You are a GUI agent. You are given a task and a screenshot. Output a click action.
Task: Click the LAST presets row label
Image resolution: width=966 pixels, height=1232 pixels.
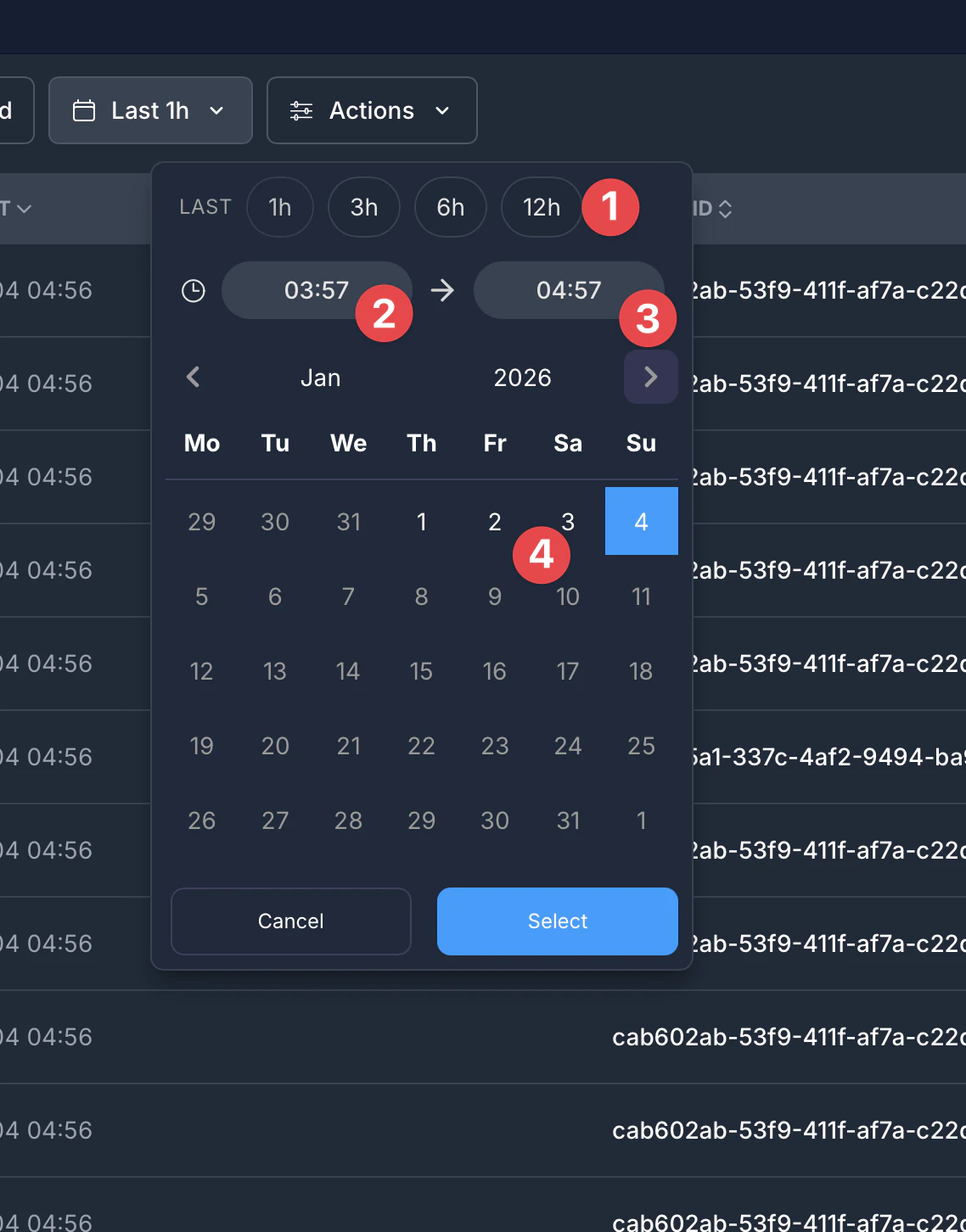click(205, 207)
